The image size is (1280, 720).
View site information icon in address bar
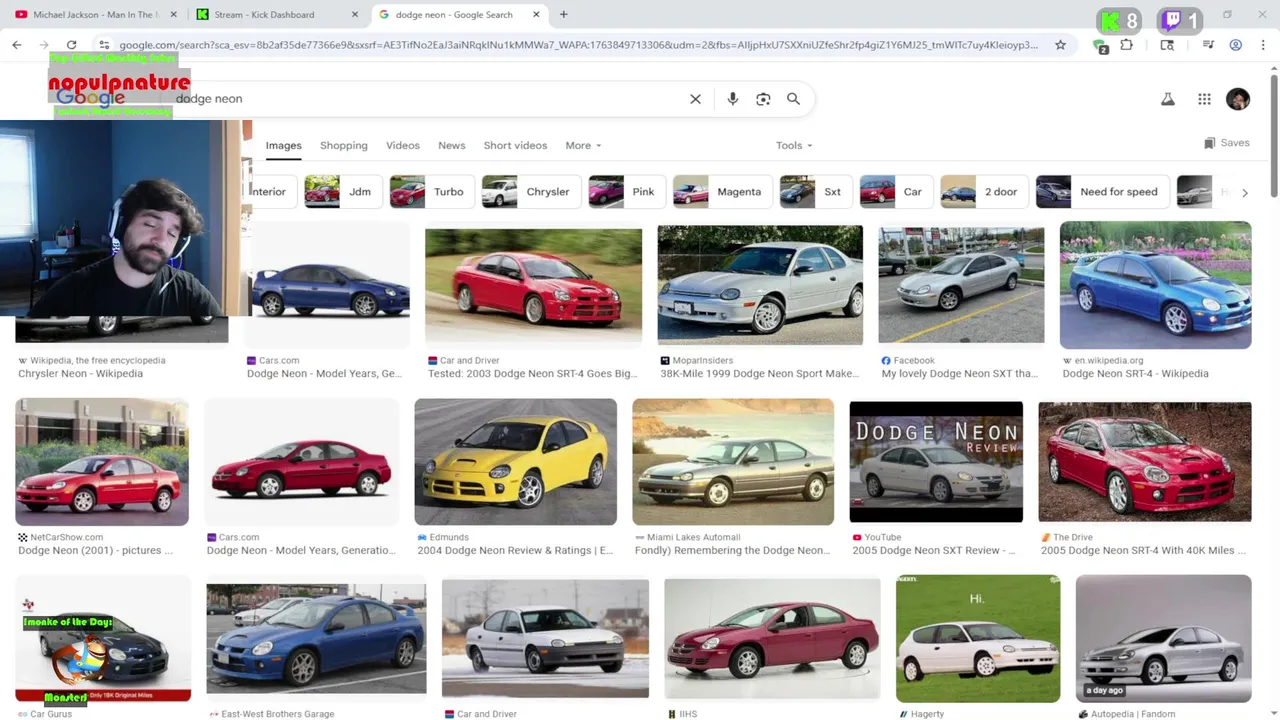[x=104, y=45]
